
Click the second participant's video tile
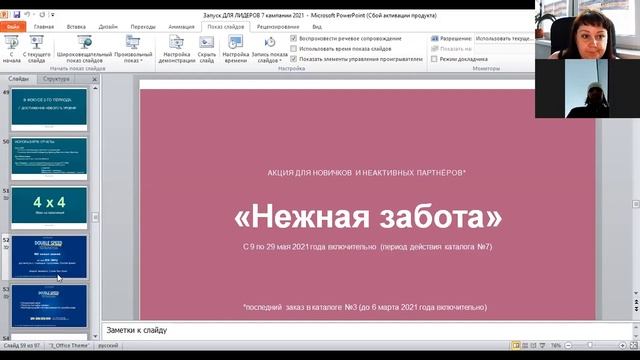(587, 89)
